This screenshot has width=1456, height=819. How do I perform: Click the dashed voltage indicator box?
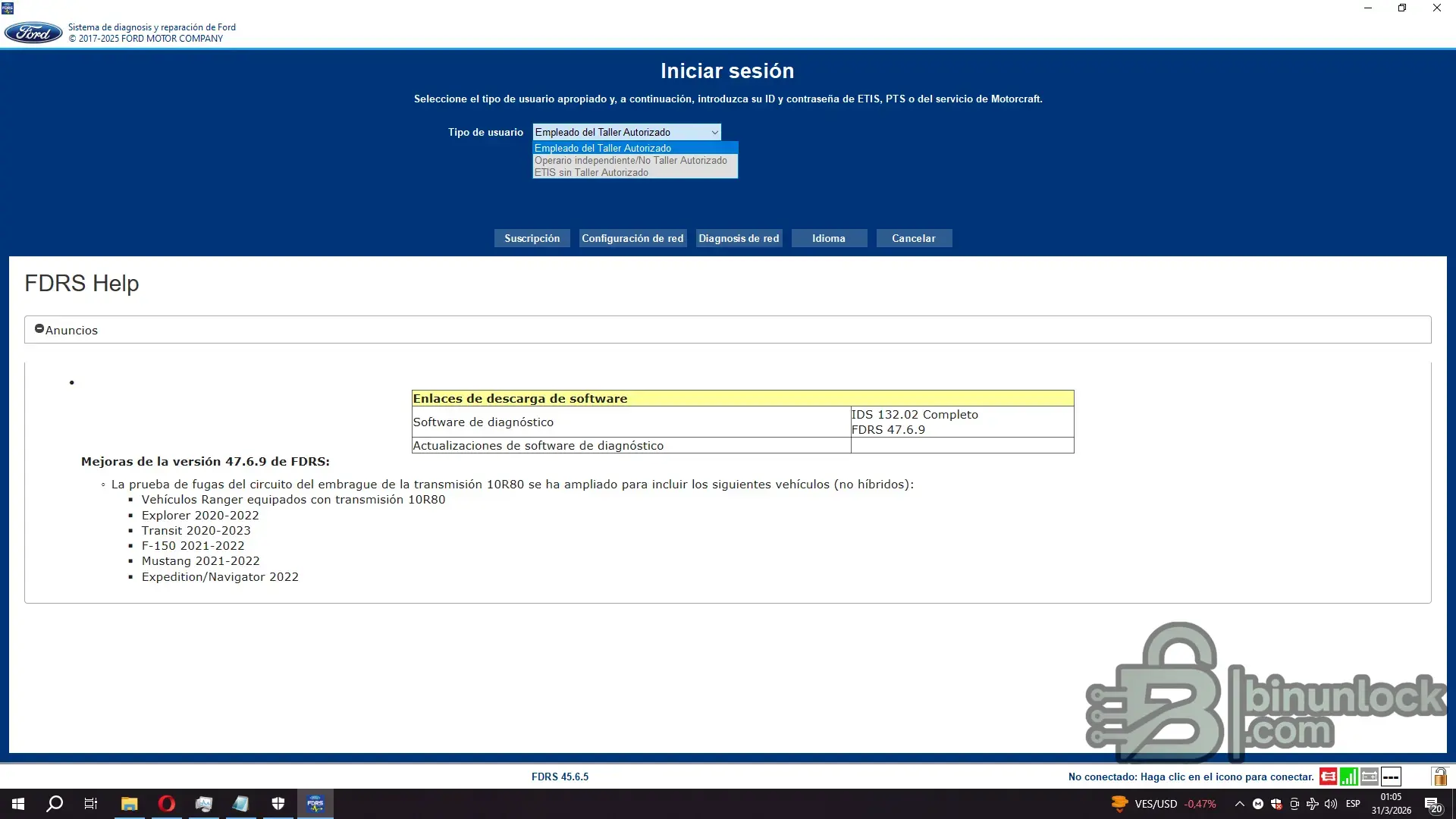(1391, 777)
